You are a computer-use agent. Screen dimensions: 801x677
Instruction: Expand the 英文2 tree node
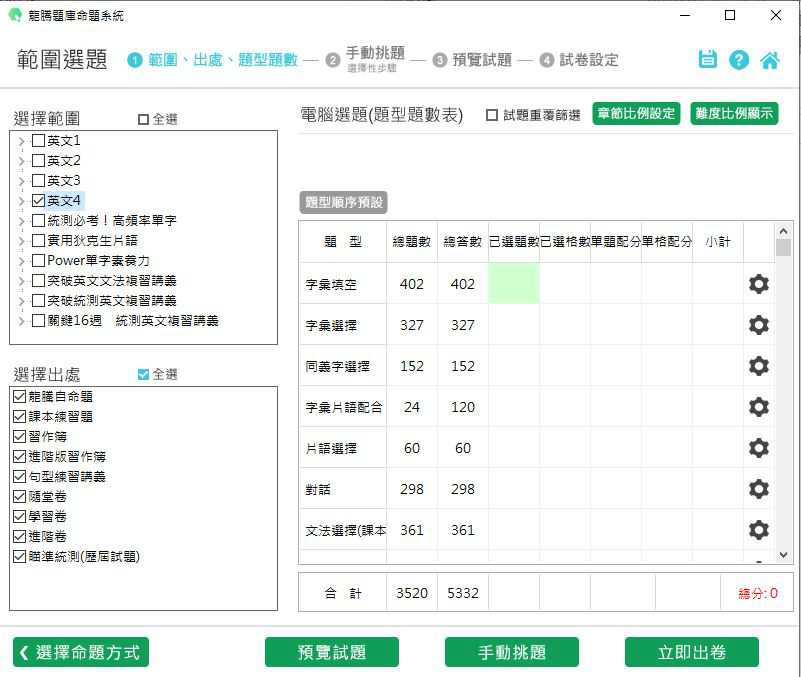(21, 161)
